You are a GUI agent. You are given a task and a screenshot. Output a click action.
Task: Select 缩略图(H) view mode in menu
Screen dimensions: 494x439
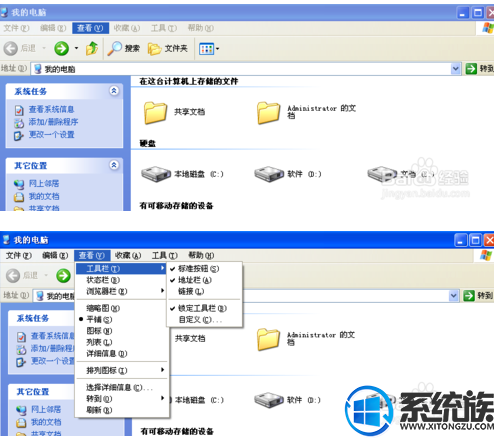click(121, 308)
